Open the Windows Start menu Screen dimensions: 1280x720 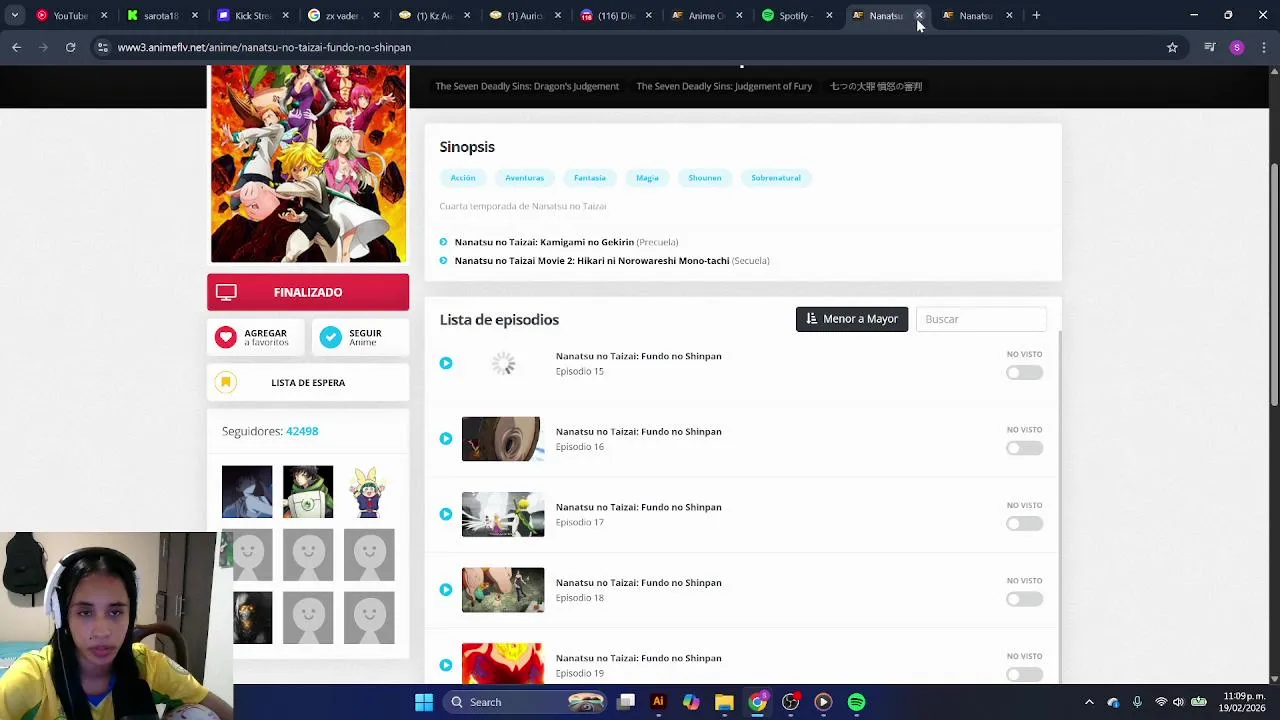tap(424, 702)
